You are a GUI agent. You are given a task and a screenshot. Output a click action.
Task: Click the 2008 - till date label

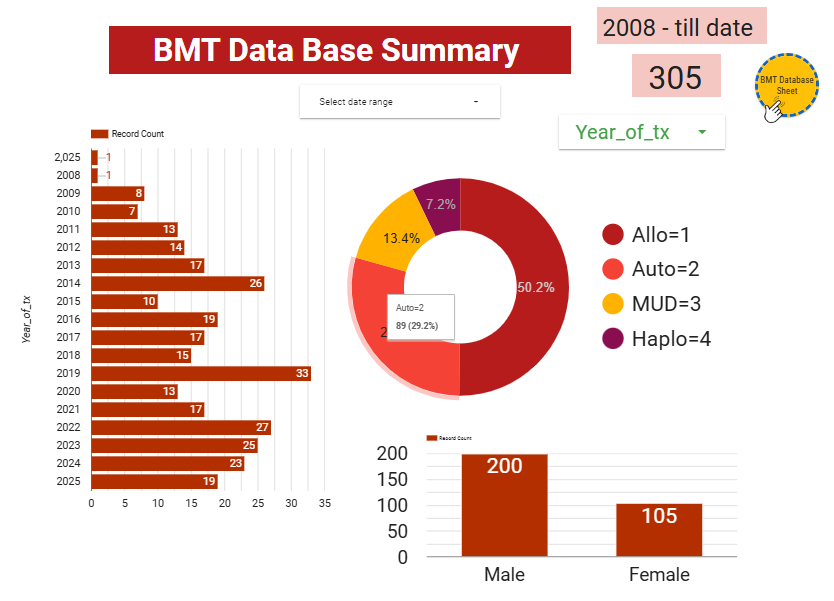682,27
